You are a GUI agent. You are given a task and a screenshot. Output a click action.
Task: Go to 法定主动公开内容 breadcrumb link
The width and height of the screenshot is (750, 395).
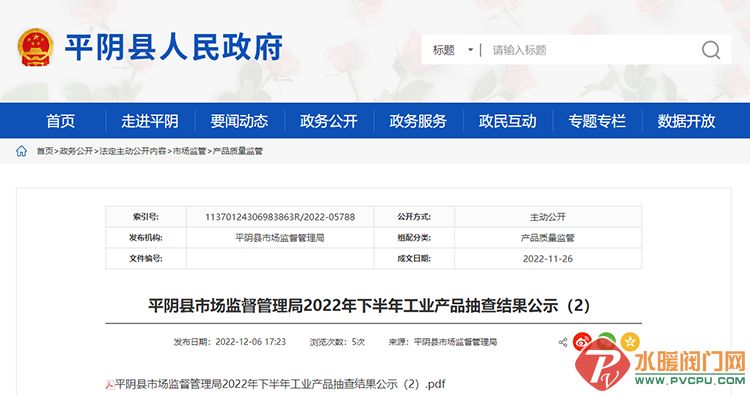[x=132, y=151]
